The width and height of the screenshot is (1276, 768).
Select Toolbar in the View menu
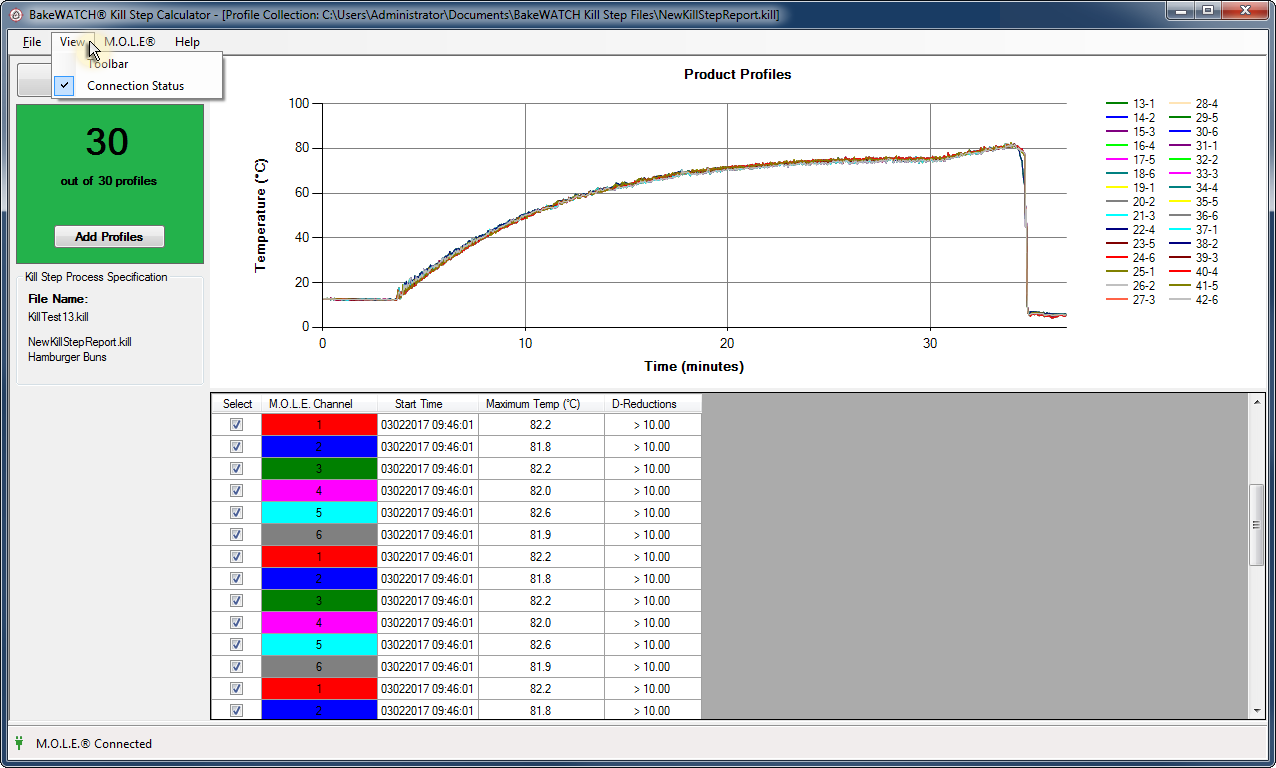[108, 64]
